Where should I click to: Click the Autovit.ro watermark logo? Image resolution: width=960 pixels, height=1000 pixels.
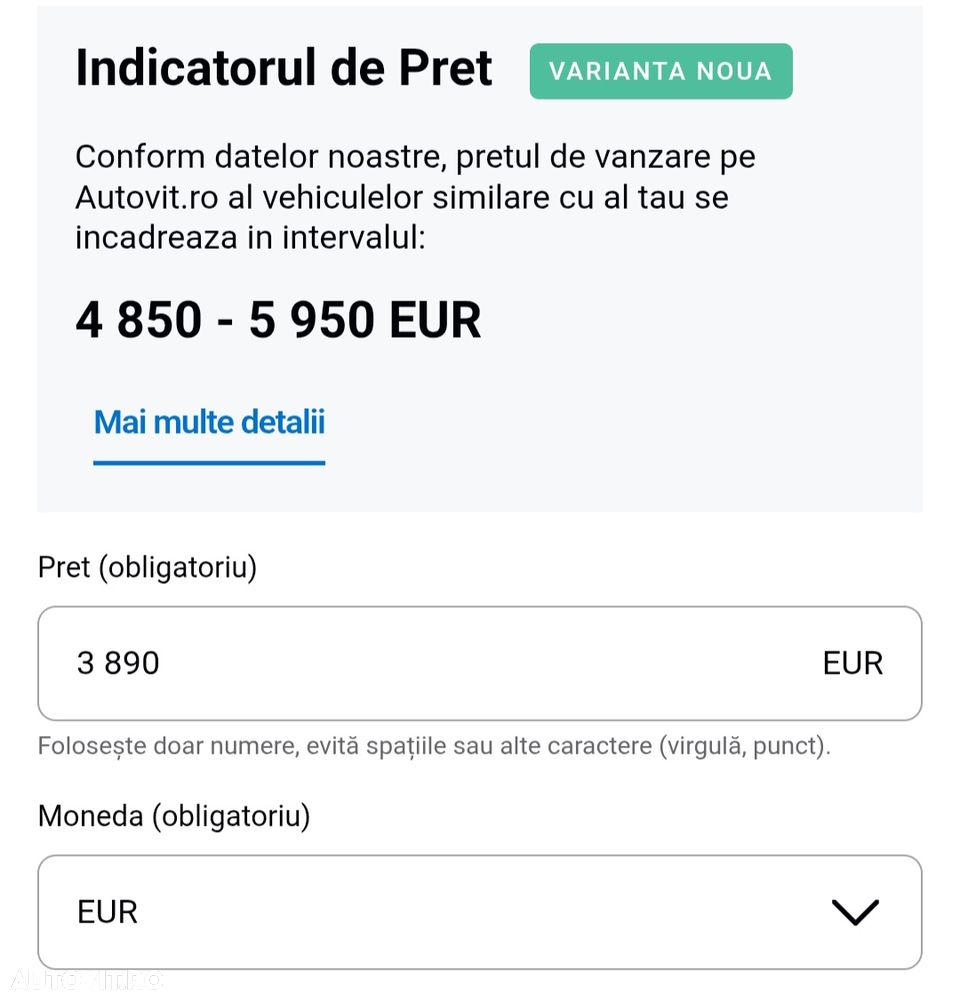(x=86, y=979)
